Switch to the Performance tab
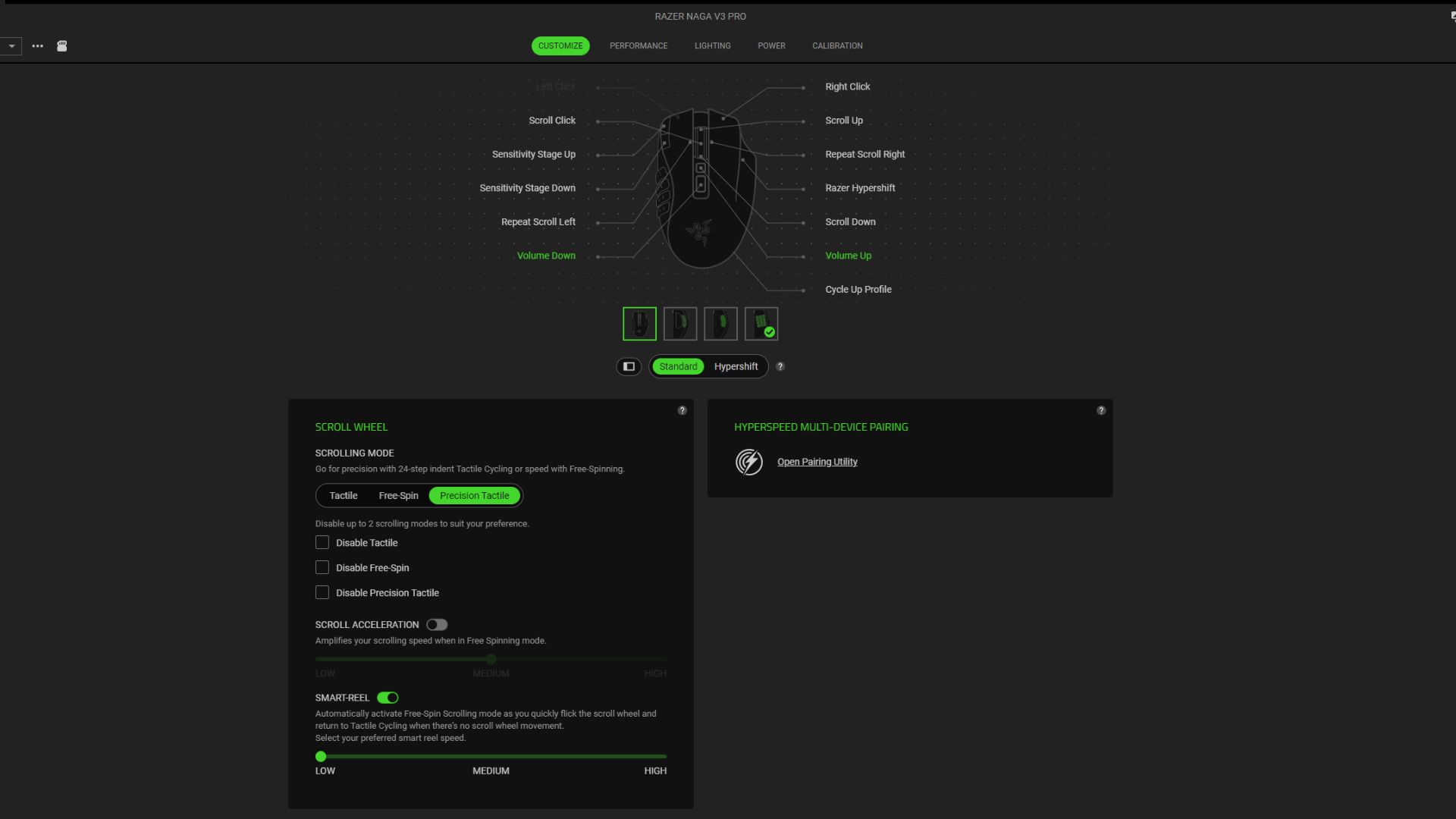1456x819 pixels. tap(639, 45)
